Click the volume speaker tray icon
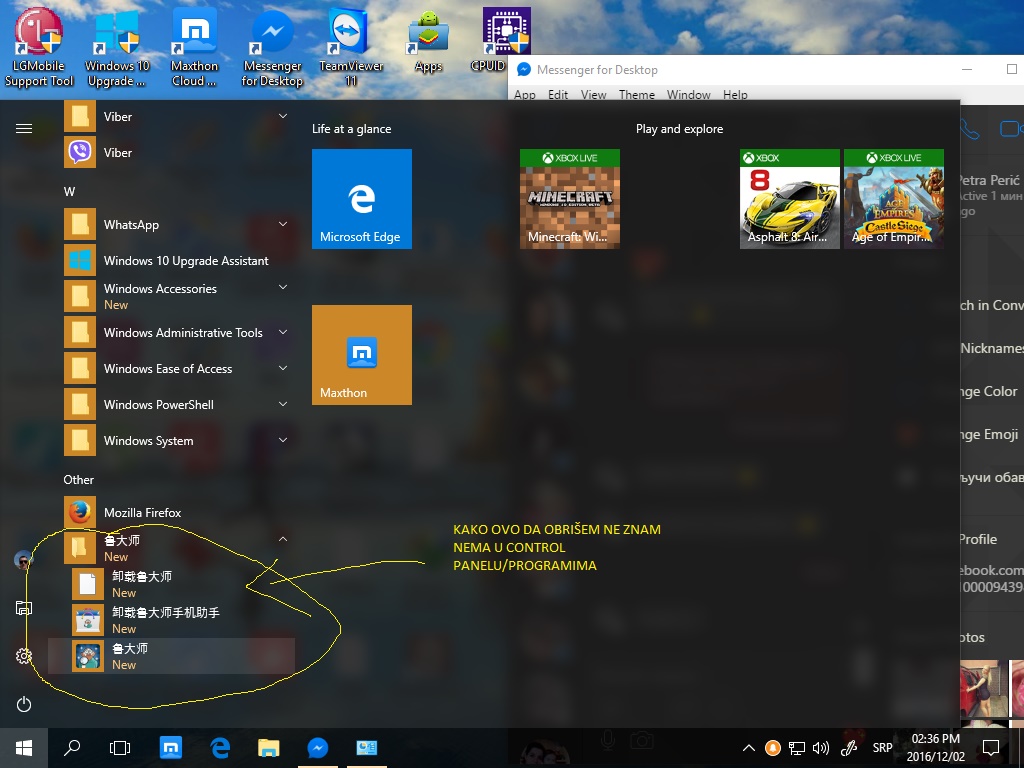Image resolution: width=1024 pixels, height=768 pixels. (820, 748)
